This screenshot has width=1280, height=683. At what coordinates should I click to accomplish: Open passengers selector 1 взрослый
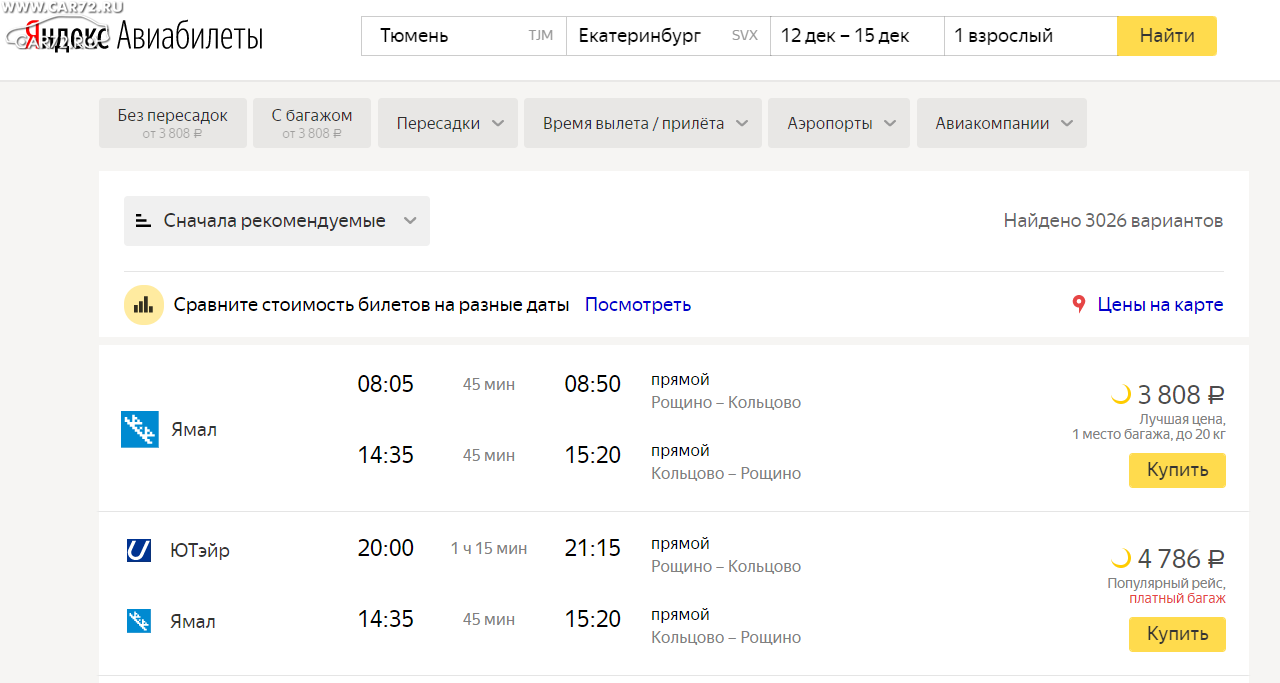[1031, 36]
